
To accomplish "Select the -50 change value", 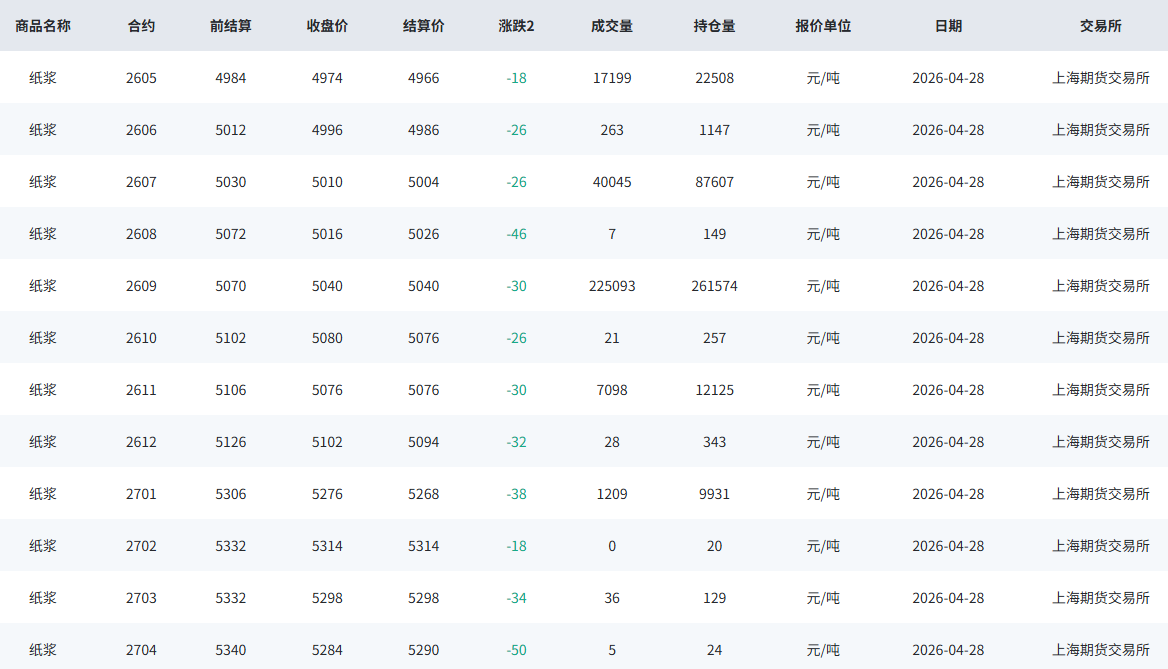I will click(516, 650).
